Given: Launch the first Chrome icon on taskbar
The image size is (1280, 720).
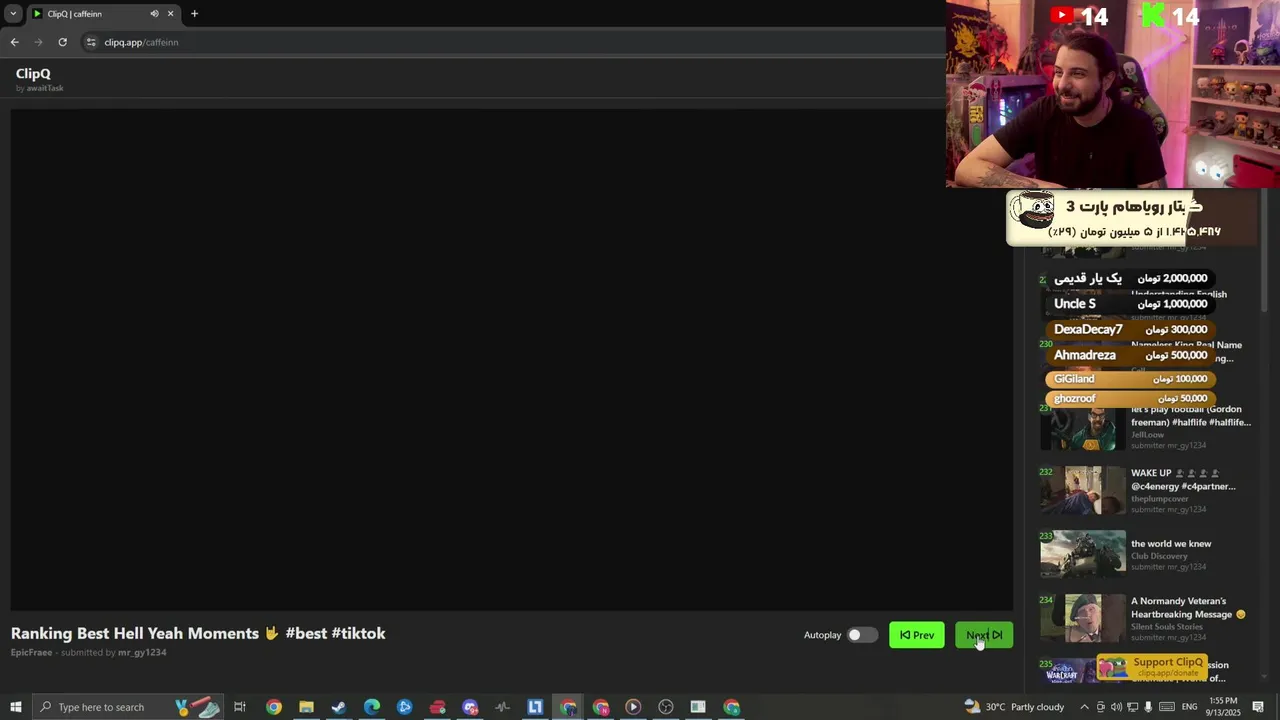Looking at the screenshot, I should [273, 707].
